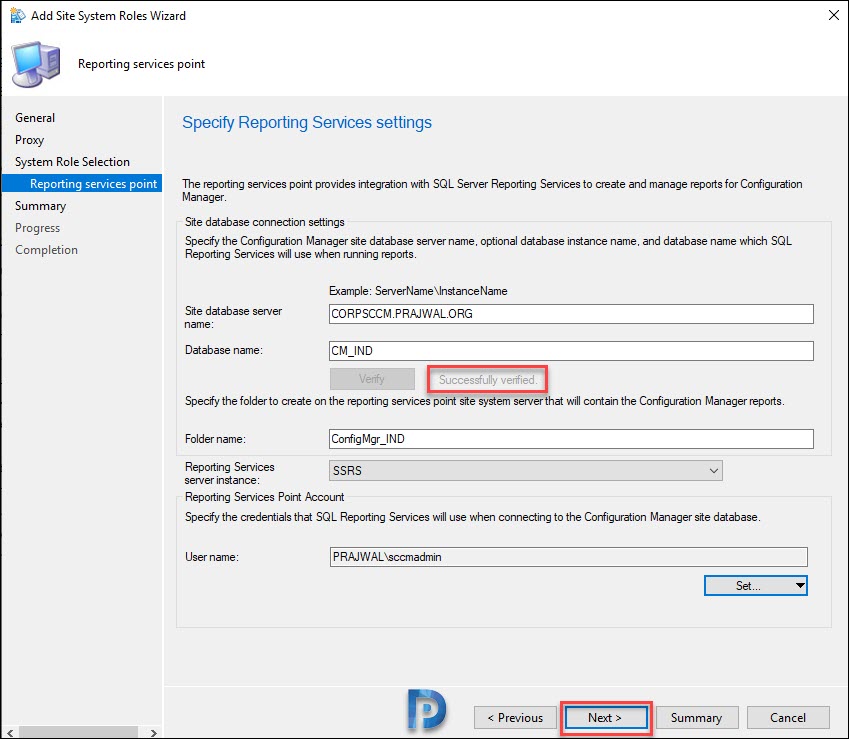Viewport: 849px width, 739px height.
Task: Select Reporting services point in sidebar
Action: [x=82, y=184]
